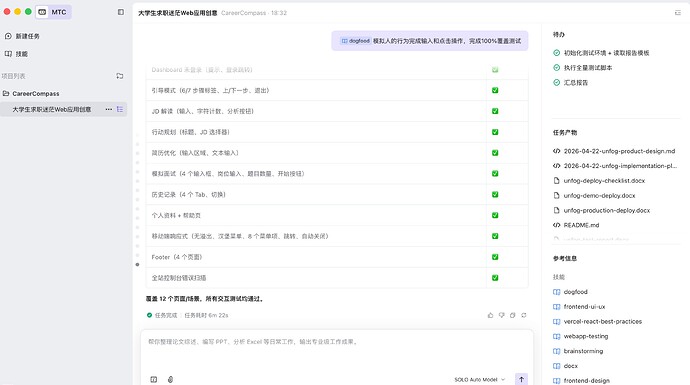Click the dogfood skill tag in the message
690x385 pixels.
coord(355,41)
